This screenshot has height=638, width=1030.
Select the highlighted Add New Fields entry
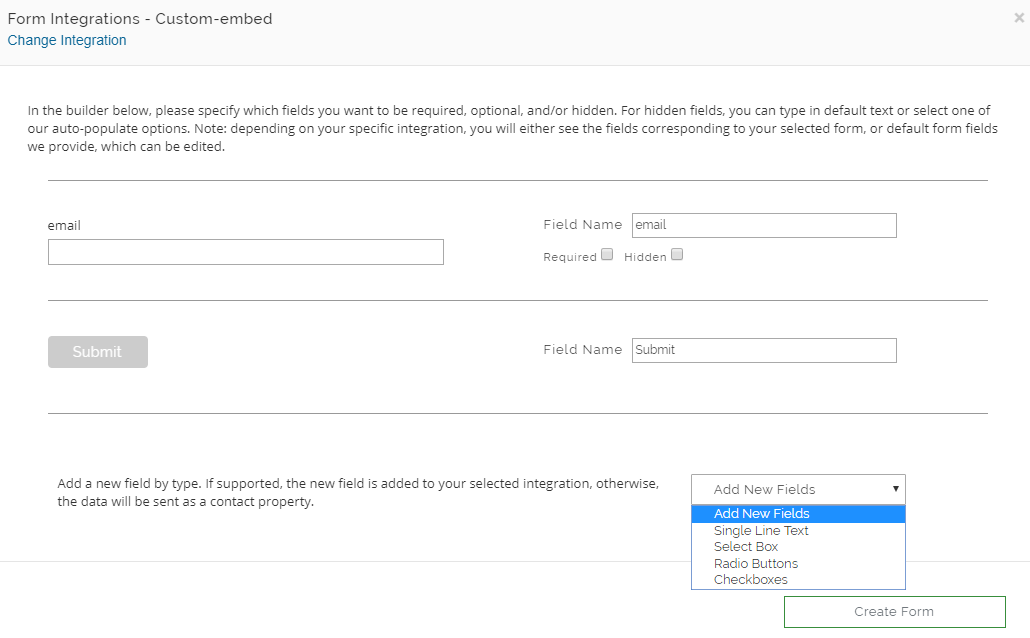761,513
